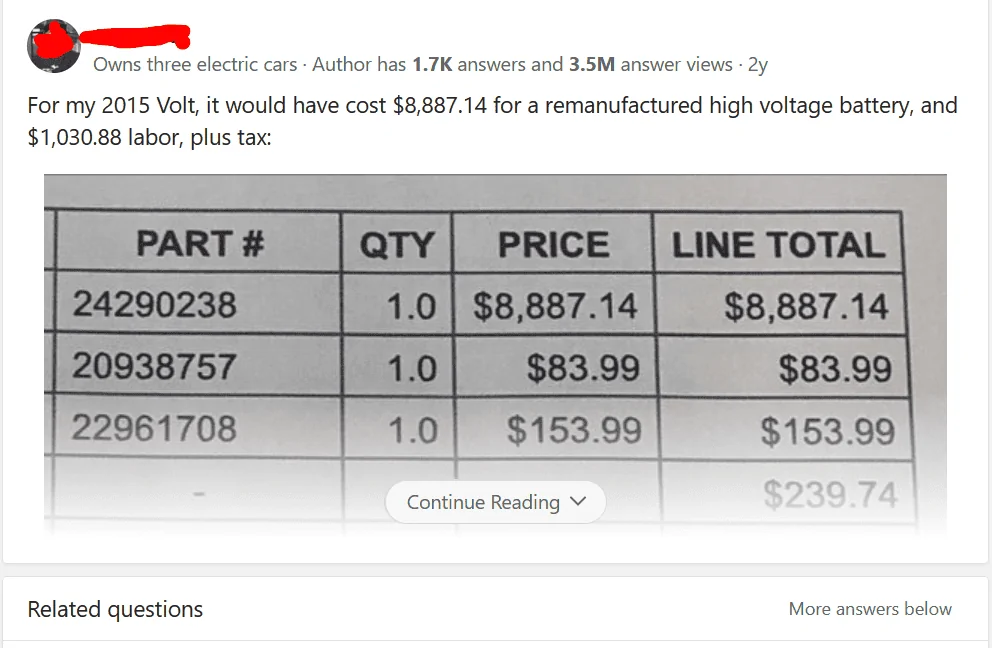Click the author's profile avatar
Screen dimensions: 992x648
point(53,46)
